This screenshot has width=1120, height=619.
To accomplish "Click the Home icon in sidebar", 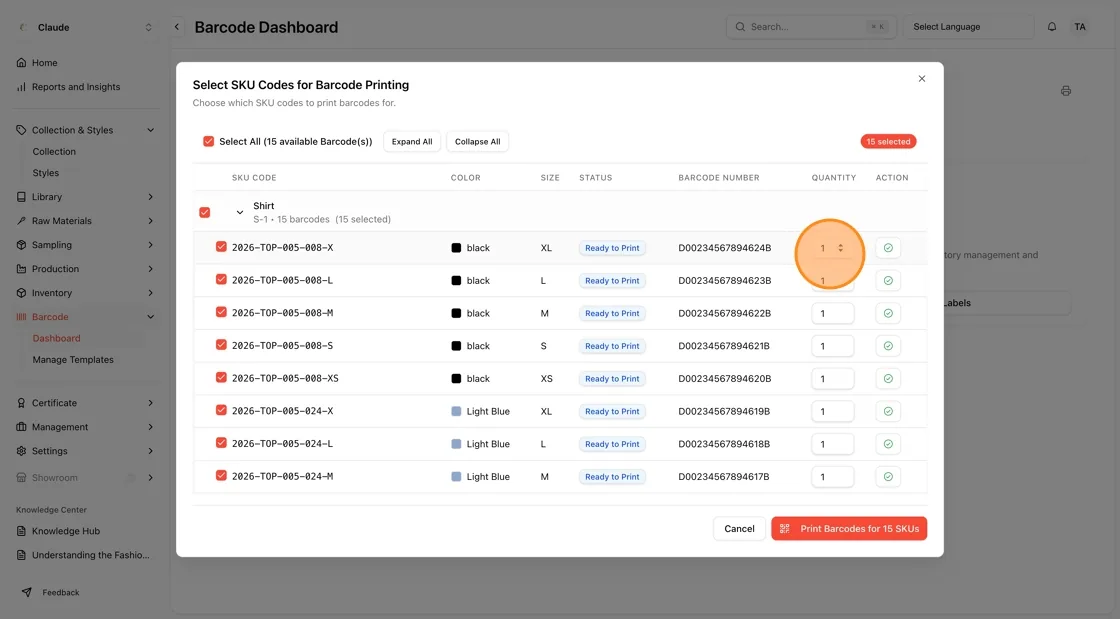I will pos(21,63).
